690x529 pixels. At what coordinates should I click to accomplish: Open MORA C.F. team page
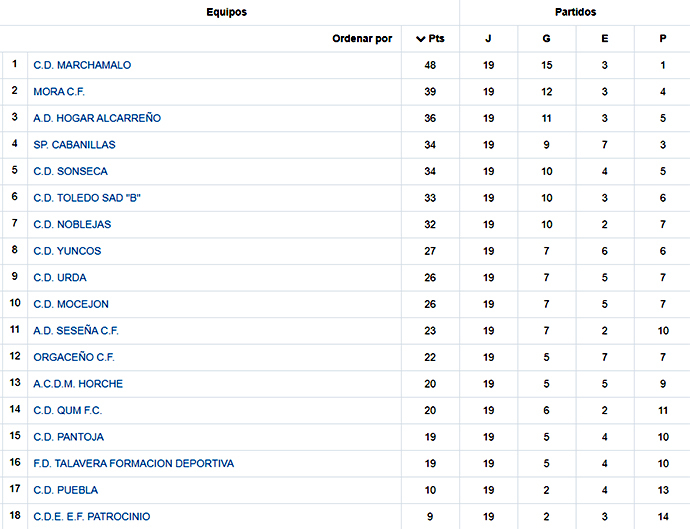coord(59,92)
